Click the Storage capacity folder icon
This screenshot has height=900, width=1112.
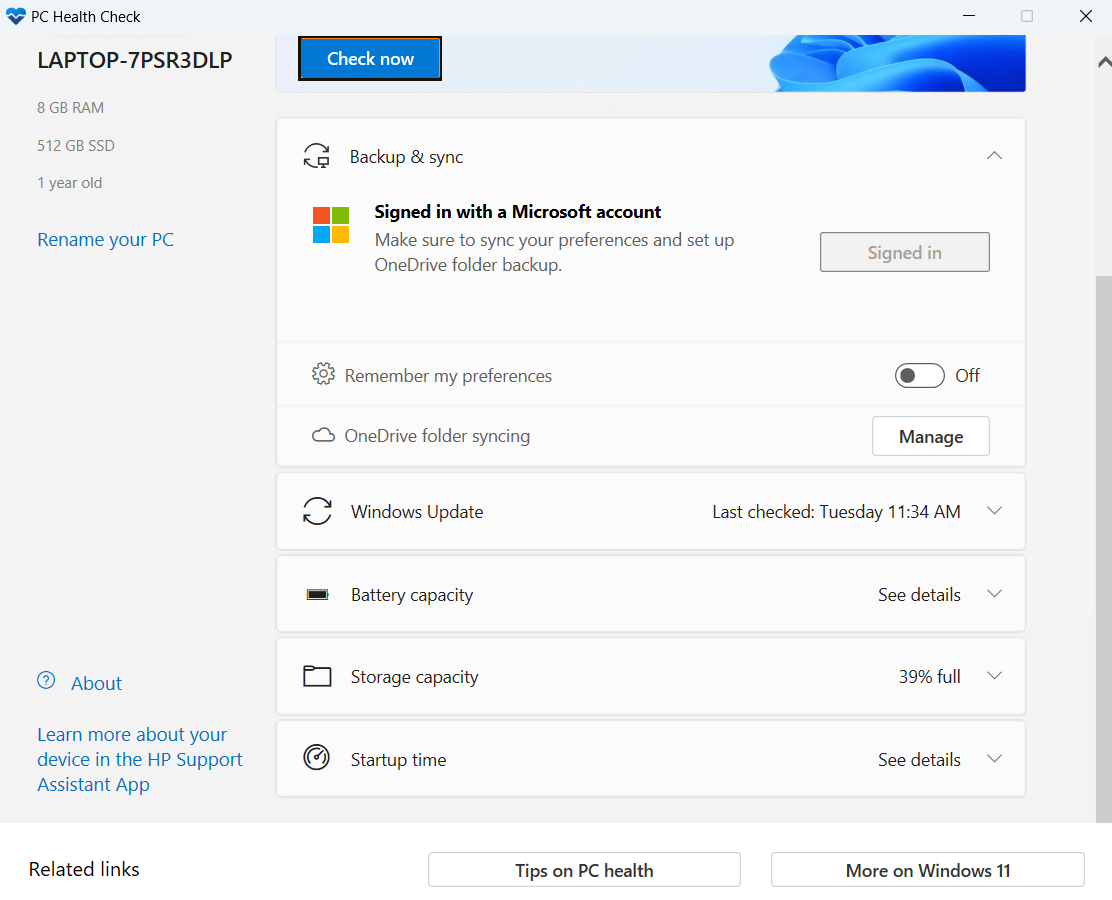pos(317,676)
